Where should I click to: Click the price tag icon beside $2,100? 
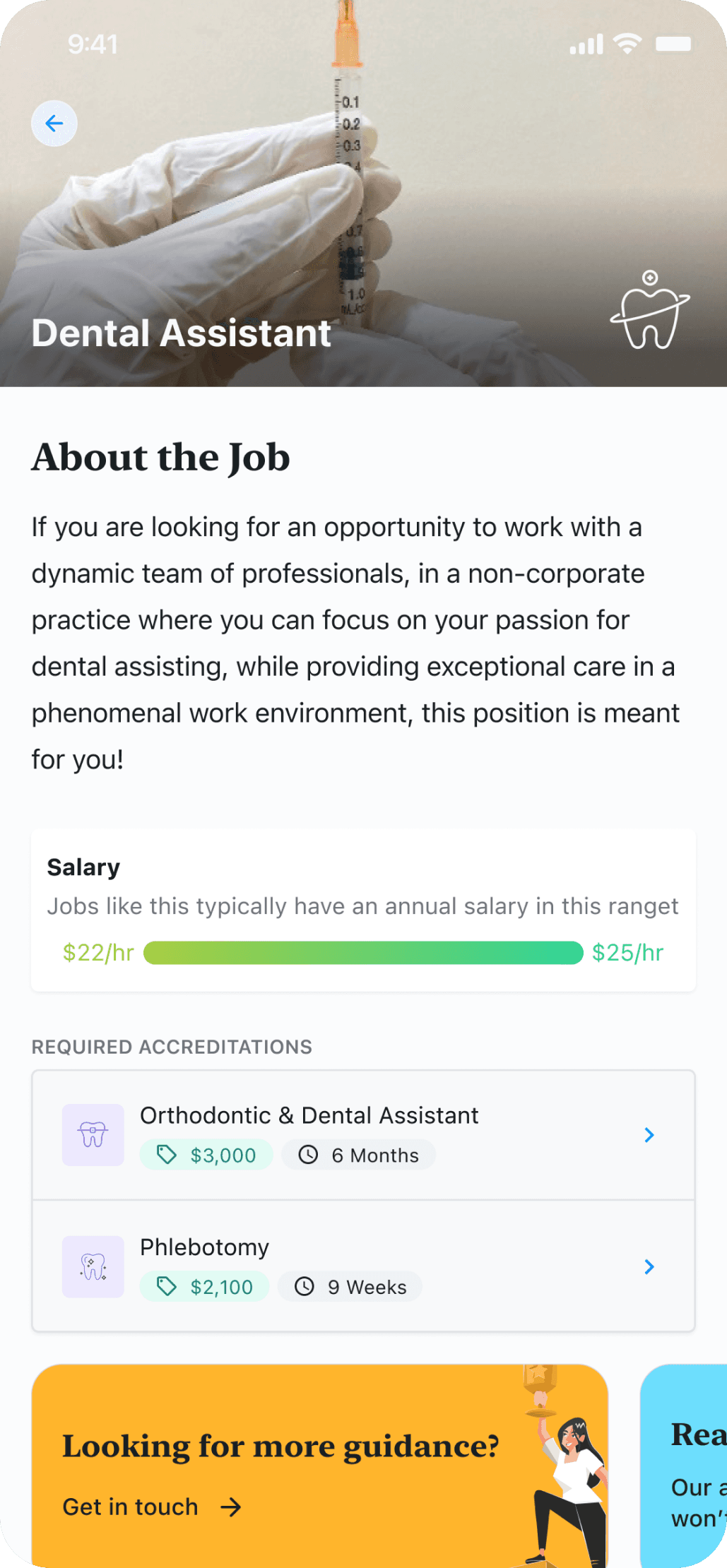(167, 1287)
